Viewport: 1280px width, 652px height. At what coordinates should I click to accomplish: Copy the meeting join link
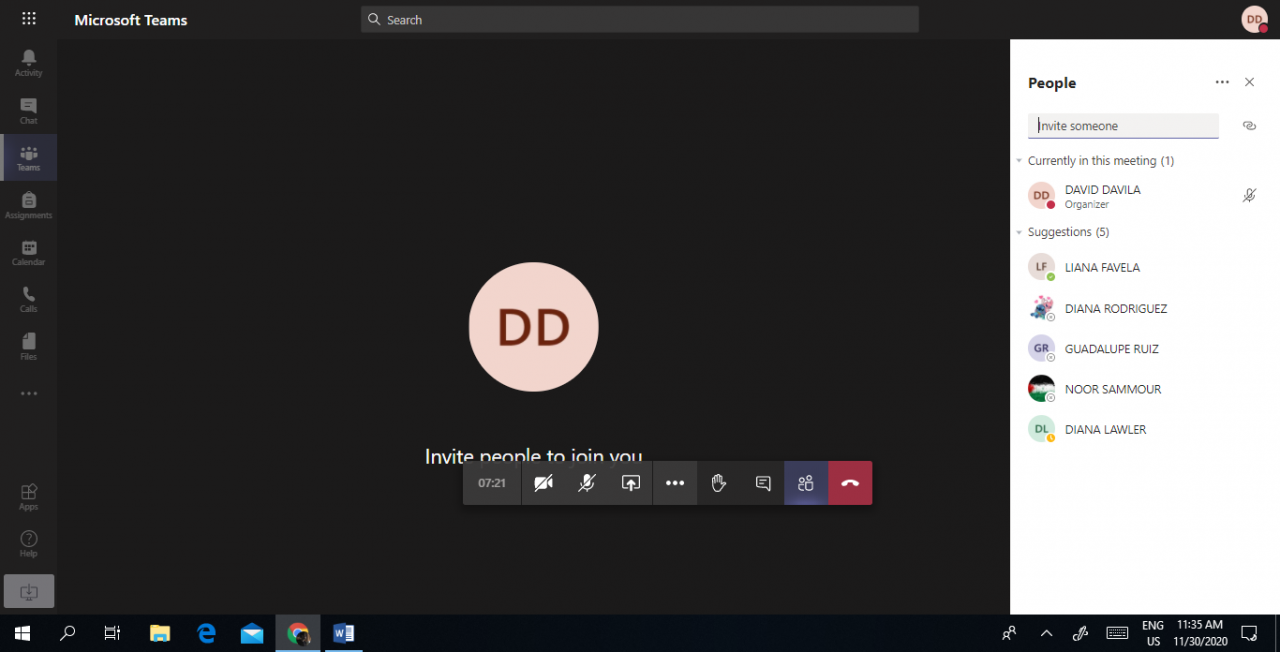point(1249,126)
